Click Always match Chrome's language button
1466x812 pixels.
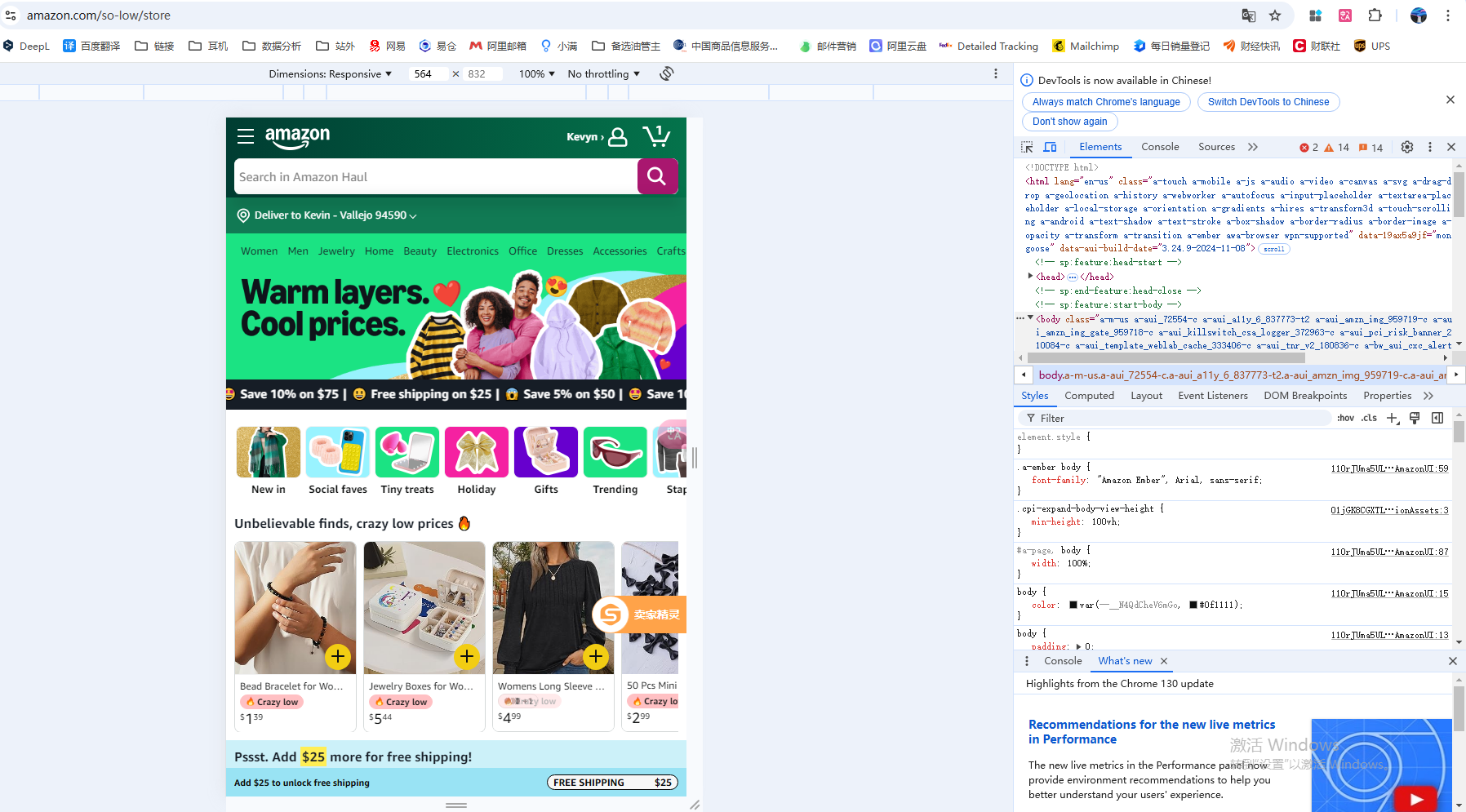click(1106, 102)
